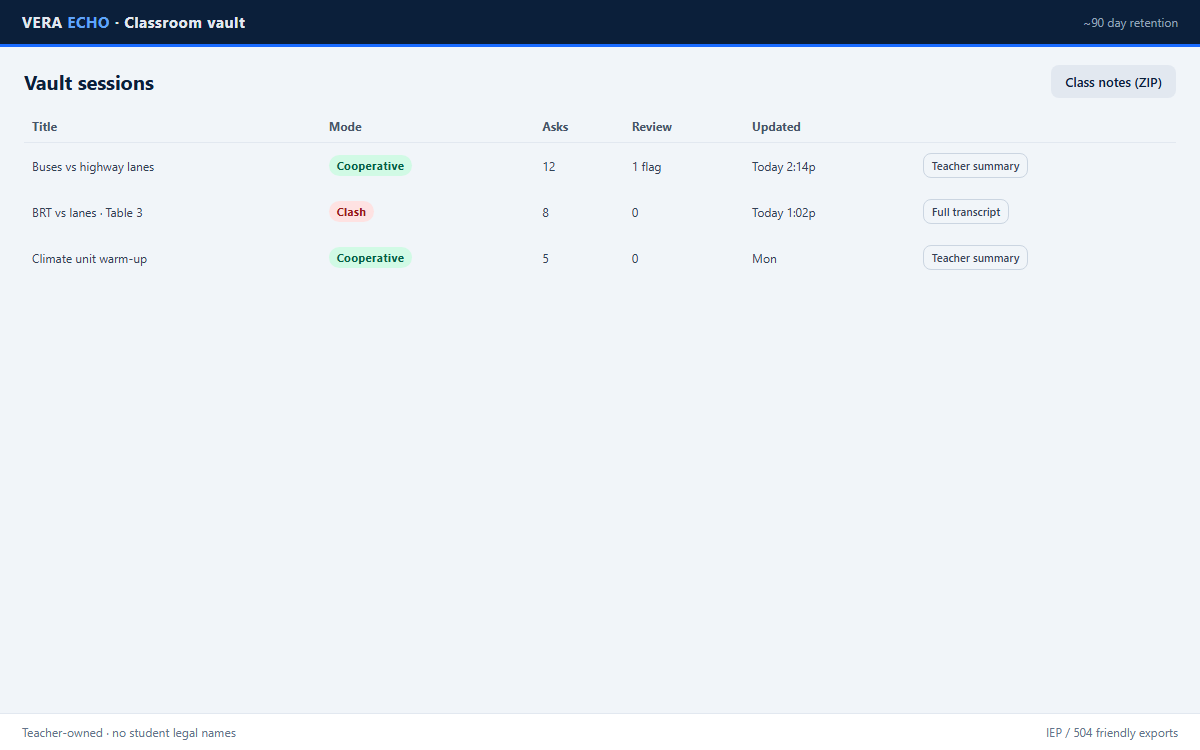Viewport: 1200px width, 750px height.
Task: Open Teacher summary for Climate unit warm-up
Action: click(x=975, y=258)
